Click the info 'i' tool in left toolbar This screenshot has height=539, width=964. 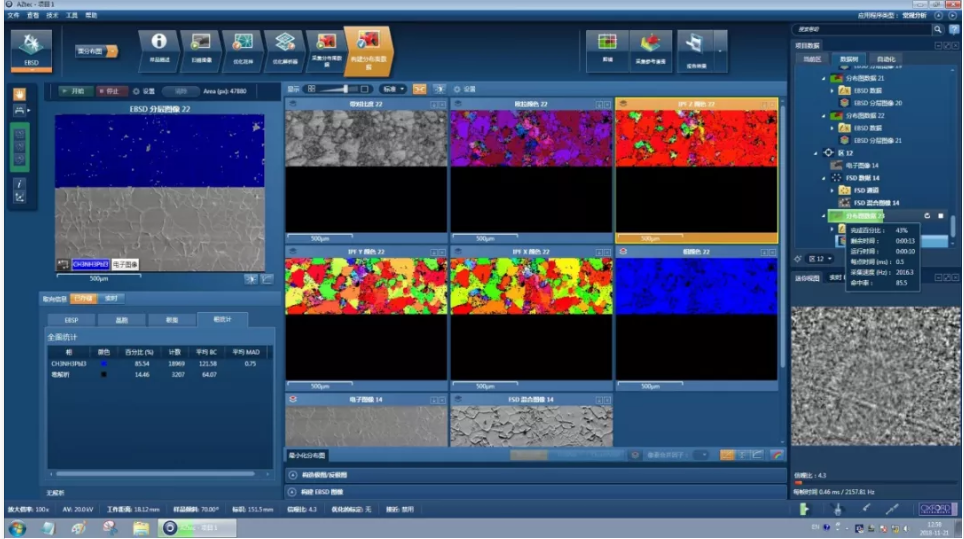20,184
